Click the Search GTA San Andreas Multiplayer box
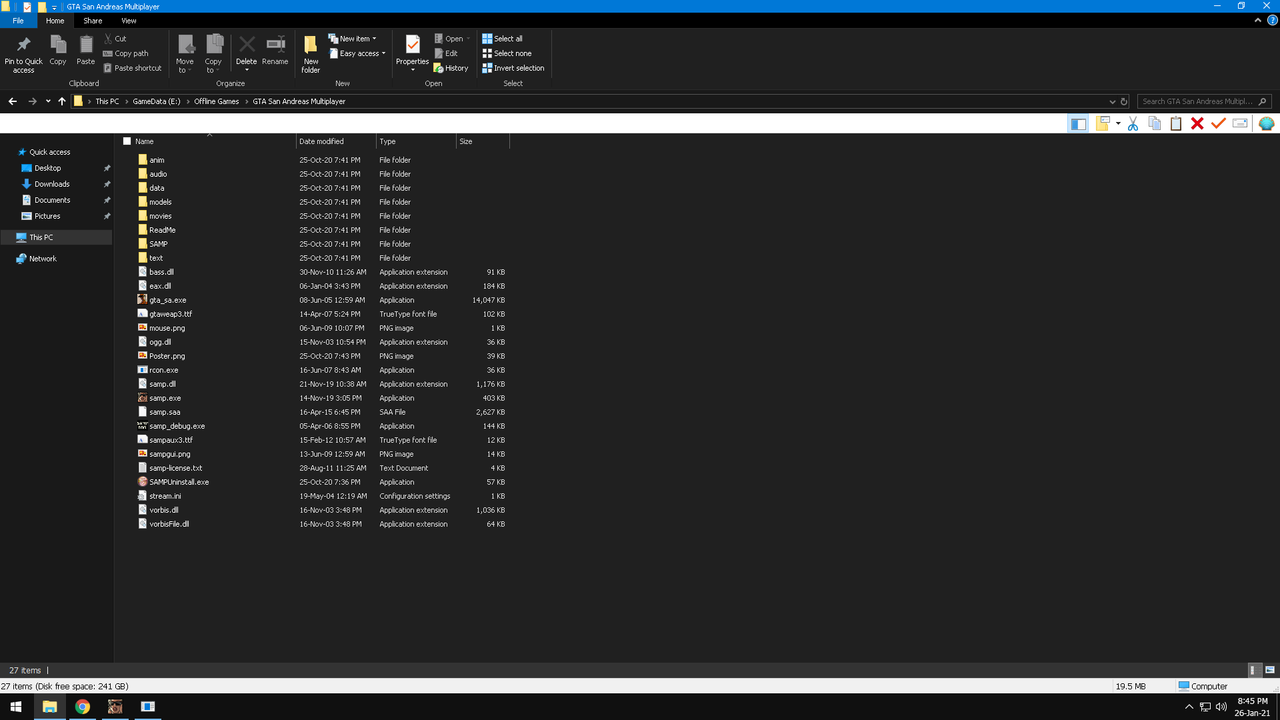The image size is (1280, 720). (x=1204, y=101)
